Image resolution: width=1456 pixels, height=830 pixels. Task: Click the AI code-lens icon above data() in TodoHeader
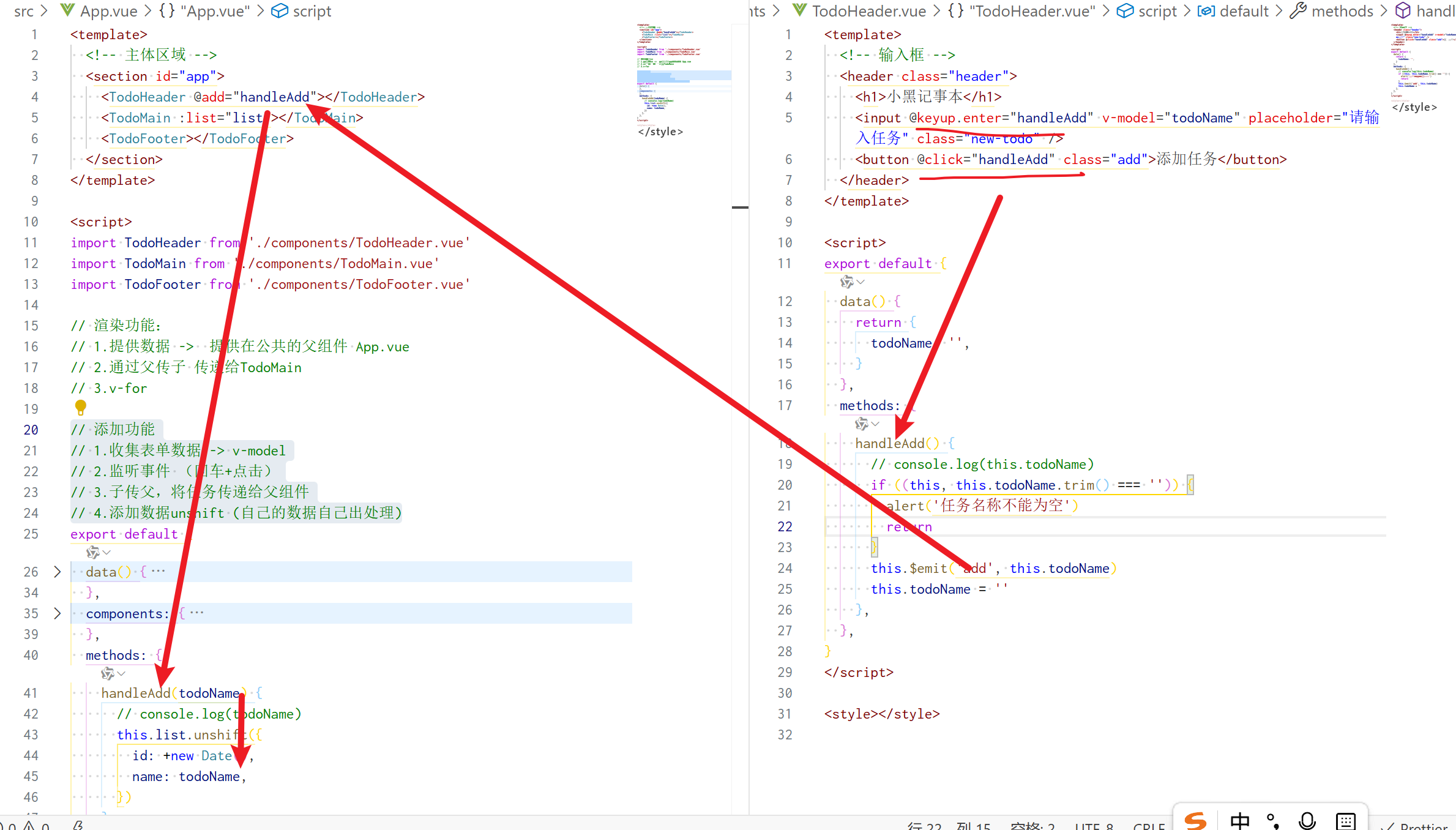[x=847, y=282]
